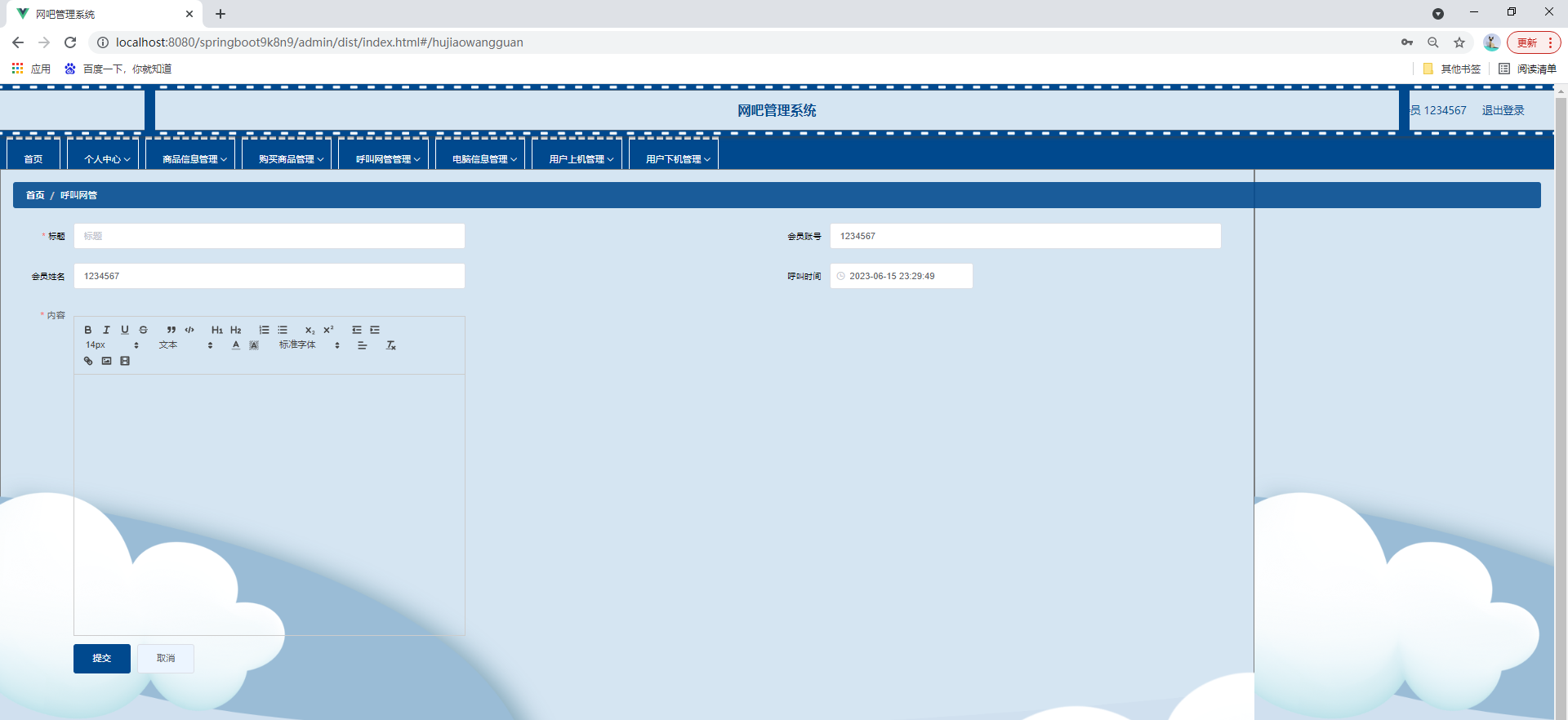The height and width of the screenshot is (720, 1568).
Task: Insert a video in the editor
Action: click(125, 361)
